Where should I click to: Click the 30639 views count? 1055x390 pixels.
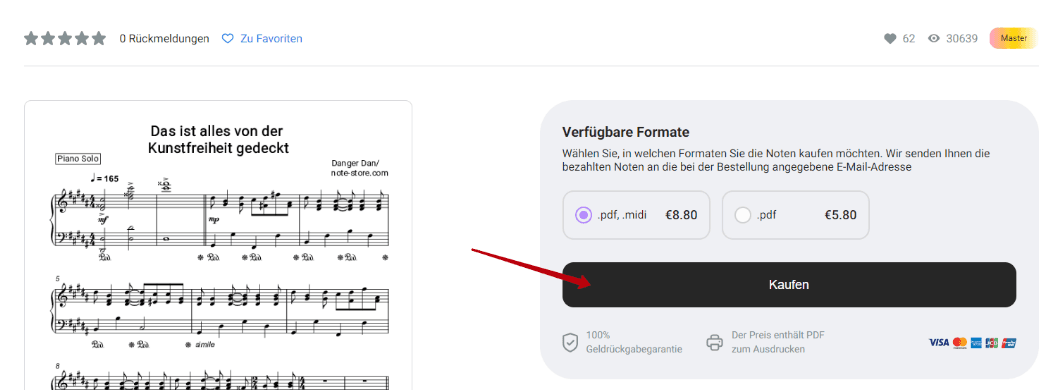click(x=961, y=39)
